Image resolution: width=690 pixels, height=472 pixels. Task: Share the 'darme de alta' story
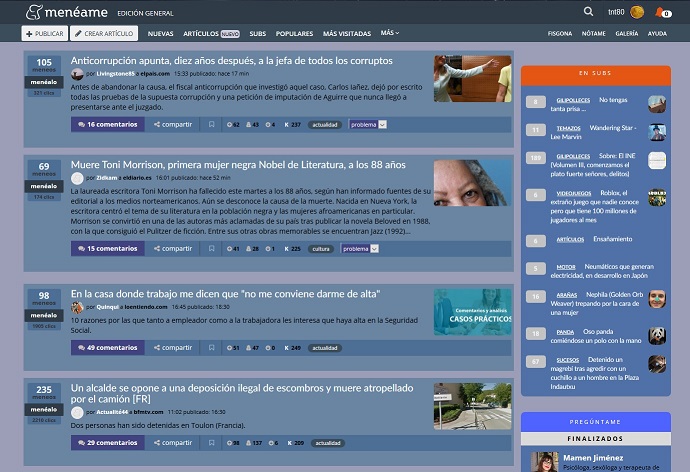point(173,348)
